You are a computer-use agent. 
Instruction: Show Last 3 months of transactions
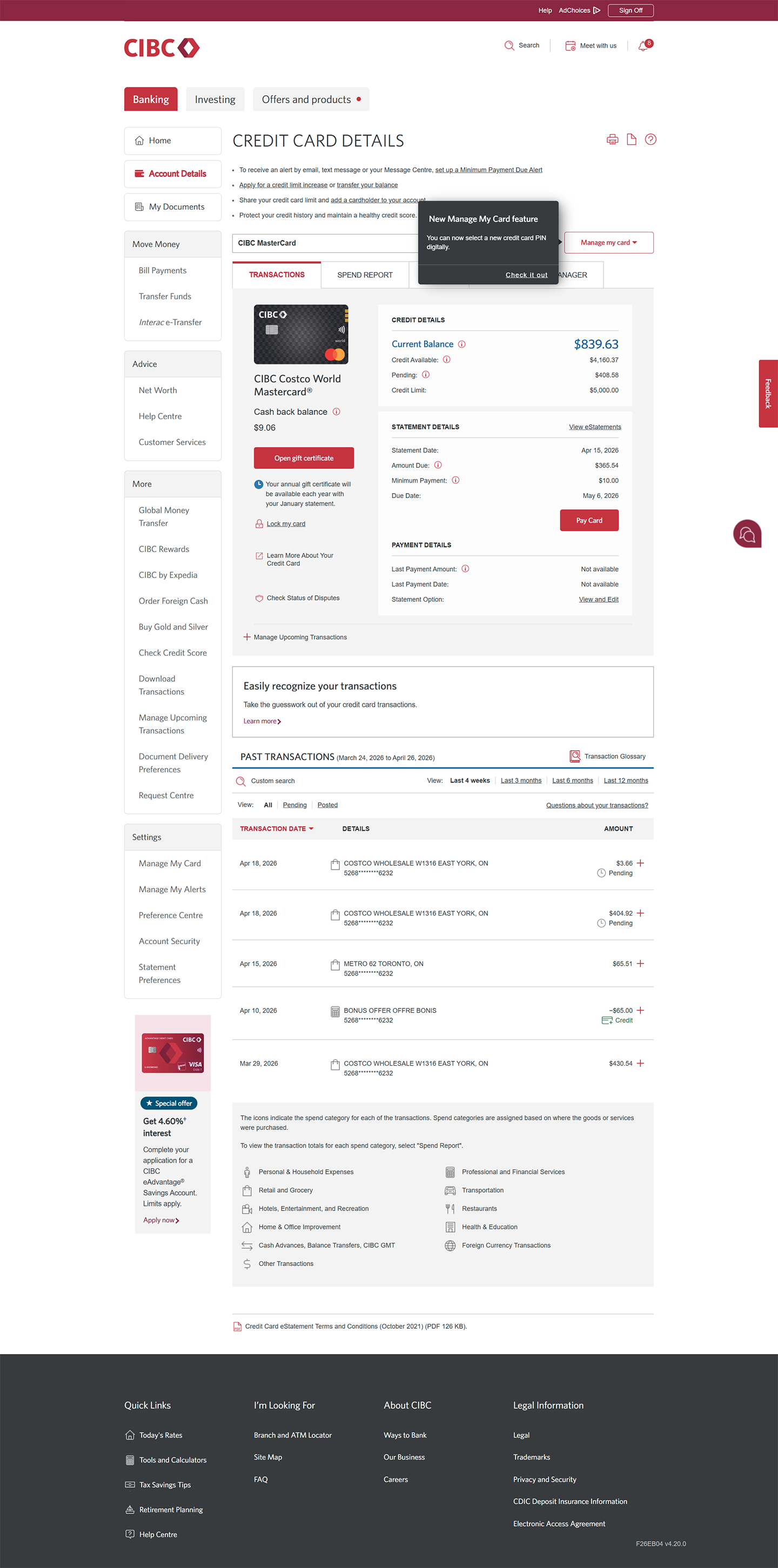point(521,781)
